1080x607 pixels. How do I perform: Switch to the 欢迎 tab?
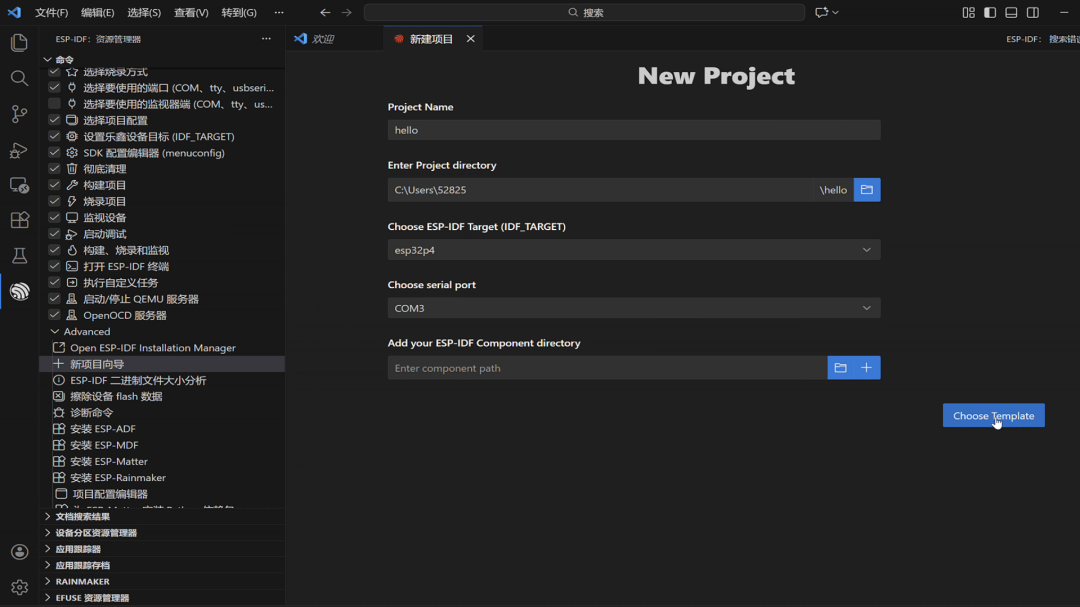click(x=322, y=39)
